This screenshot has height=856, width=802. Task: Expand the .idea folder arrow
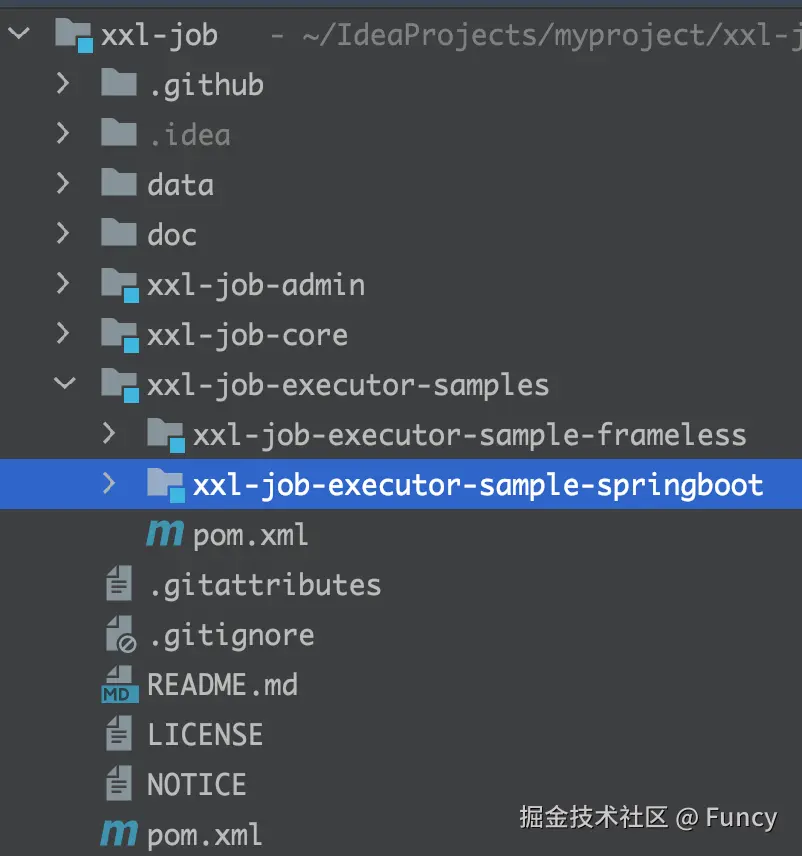point(63,134)
